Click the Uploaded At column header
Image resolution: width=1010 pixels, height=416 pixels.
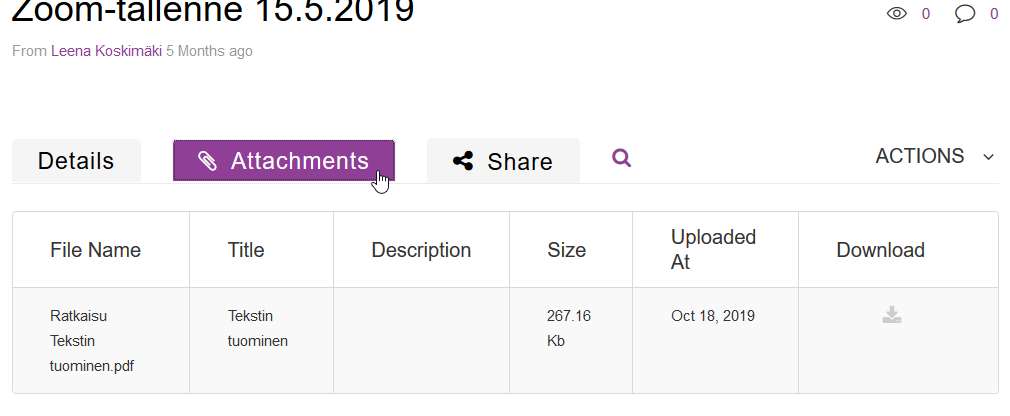[714, 250]
